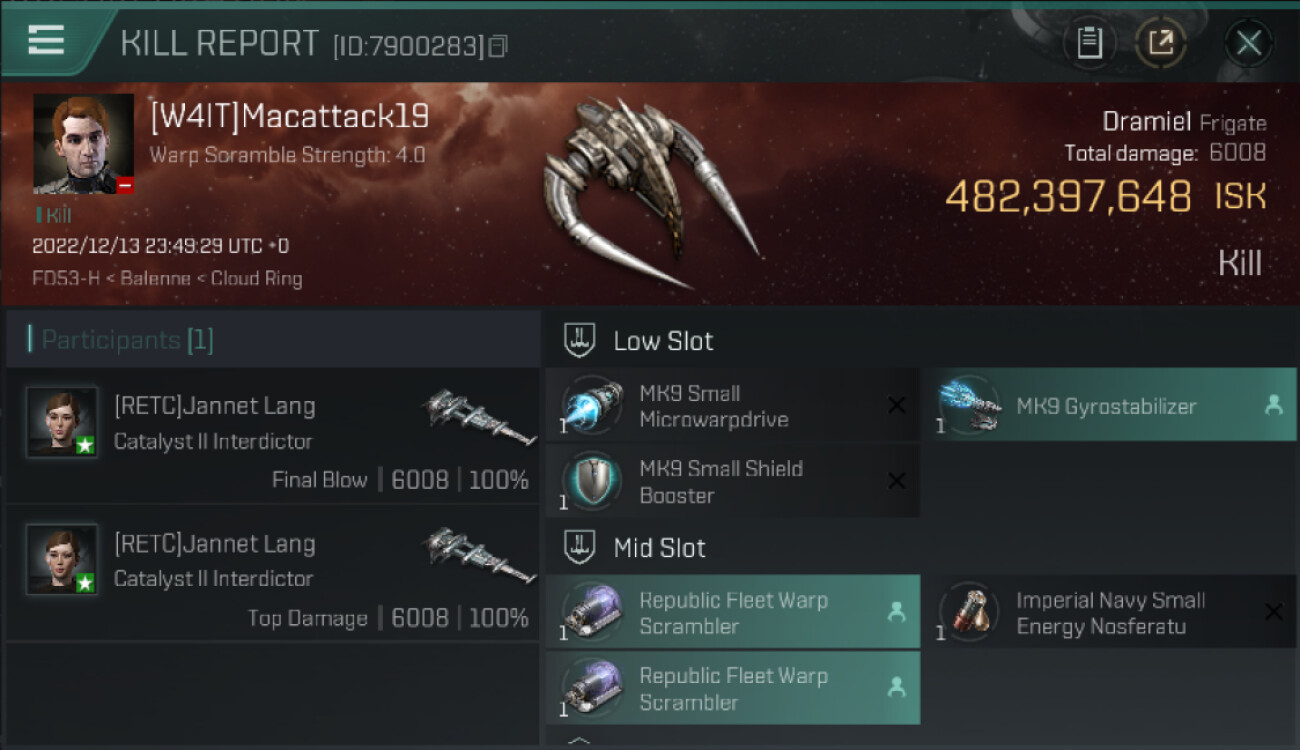Open the hamburger menu beside Kill Report

pyautogui.click(x=46, y=41)
